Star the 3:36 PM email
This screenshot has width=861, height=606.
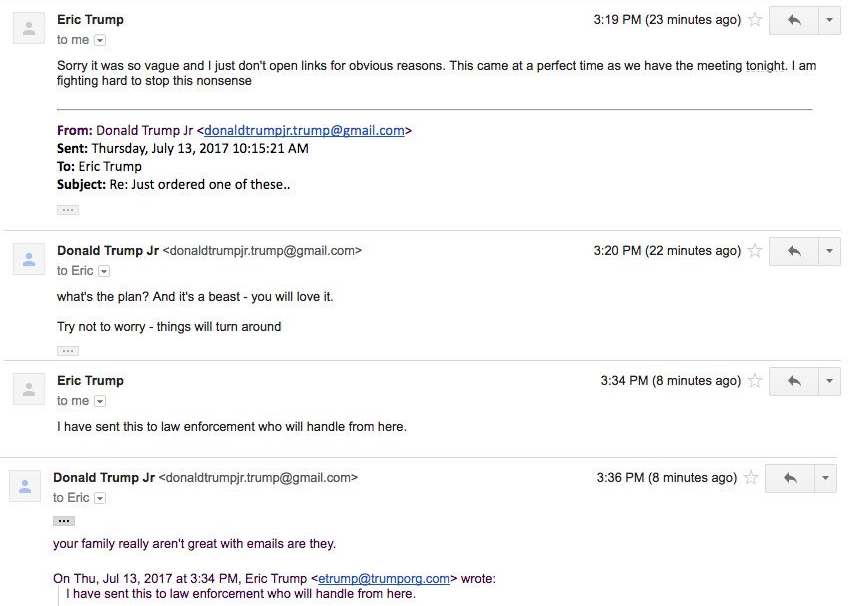point(751,478)
